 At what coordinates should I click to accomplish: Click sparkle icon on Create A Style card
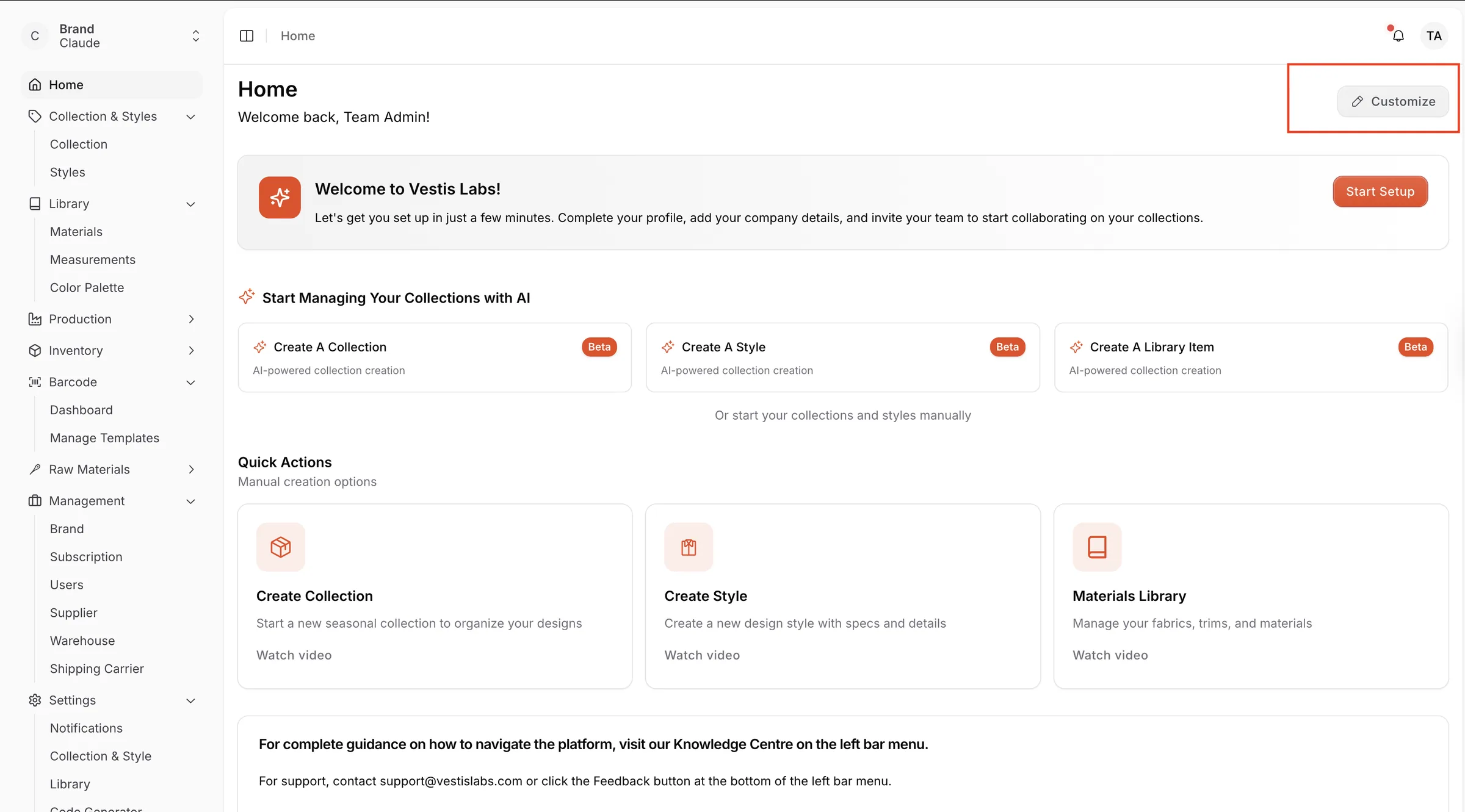(x=668, y=347)
